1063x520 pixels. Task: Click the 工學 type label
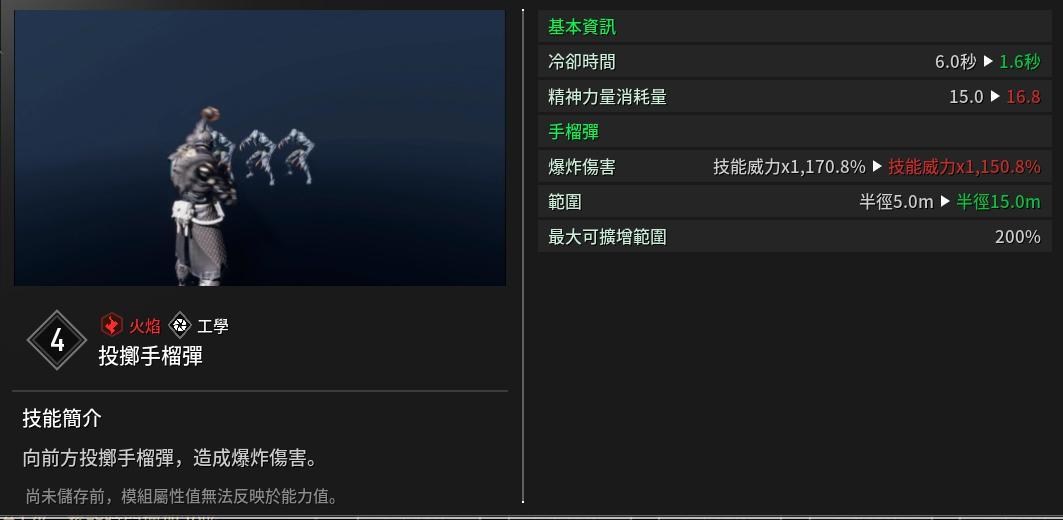coord(213,326)
